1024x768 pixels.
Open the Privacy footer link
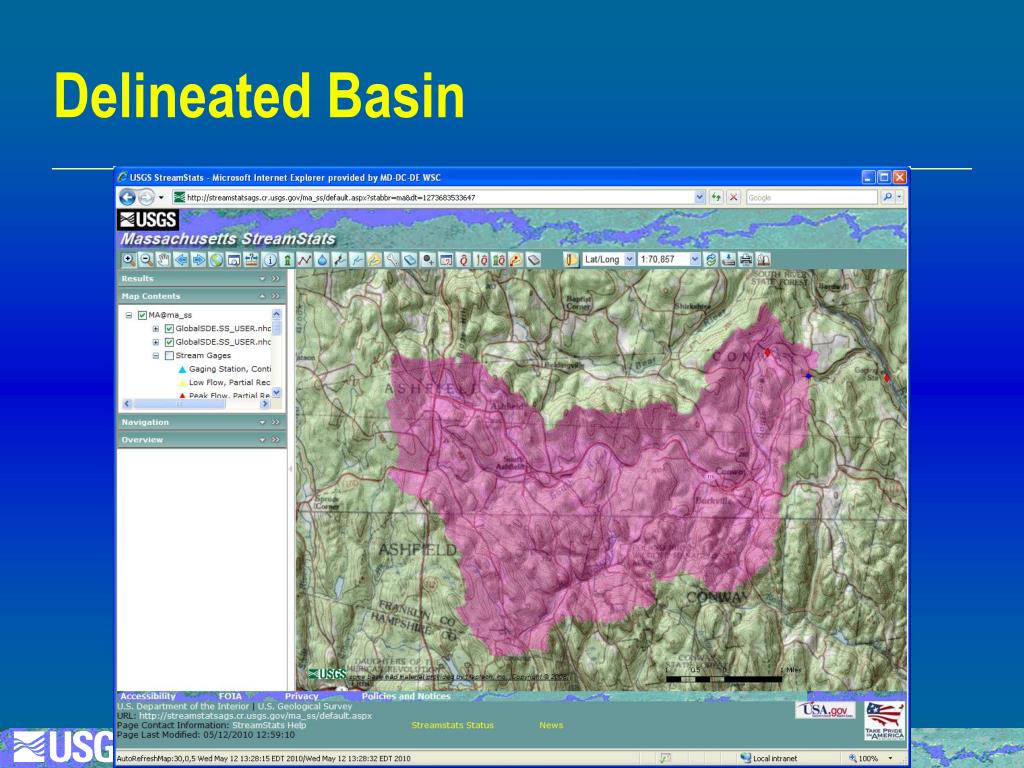301,696
